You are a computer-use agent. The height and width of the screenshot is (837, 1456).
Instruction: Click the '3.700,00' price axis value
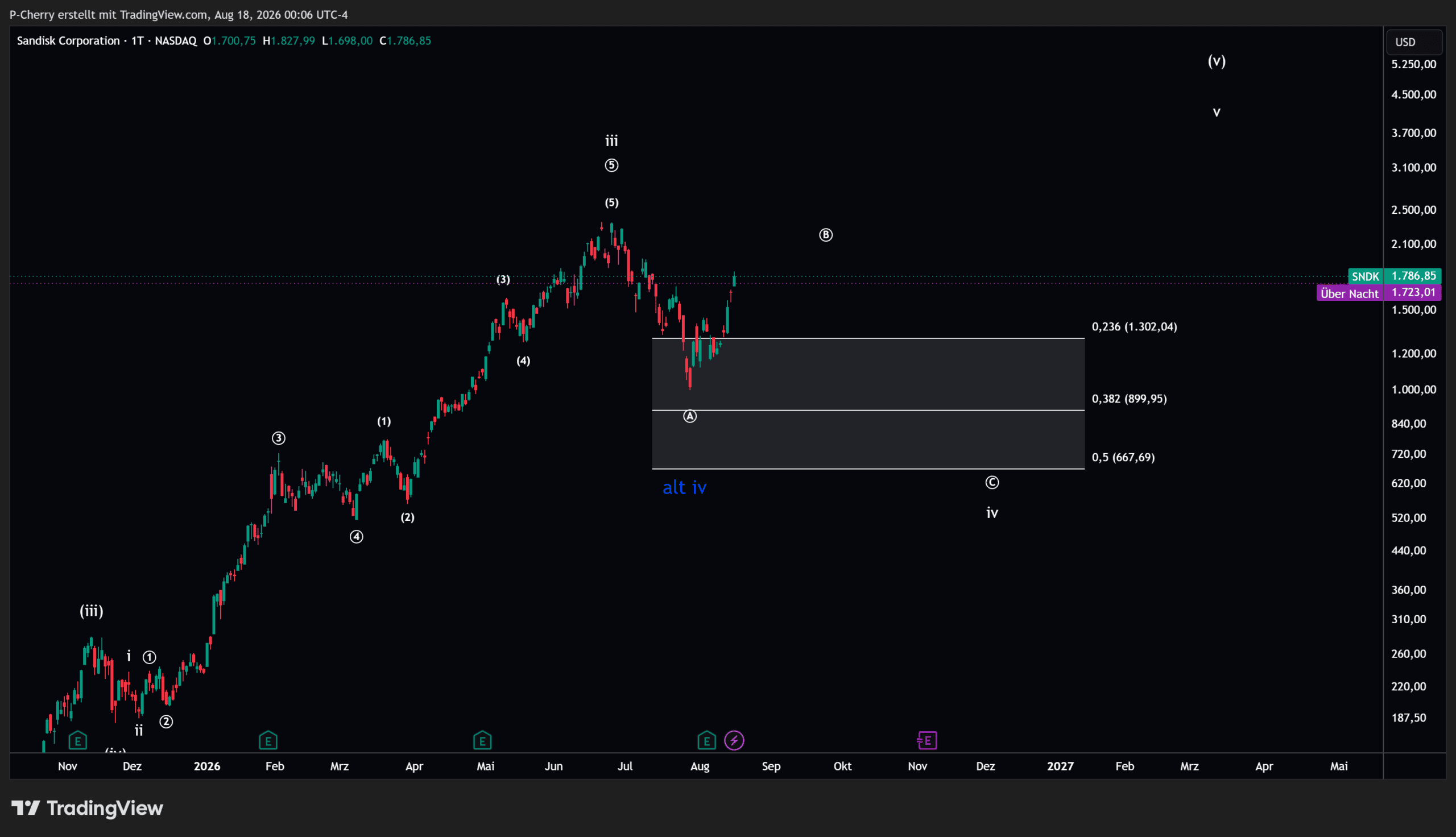pyautogui.click(x=1413, y=134)
